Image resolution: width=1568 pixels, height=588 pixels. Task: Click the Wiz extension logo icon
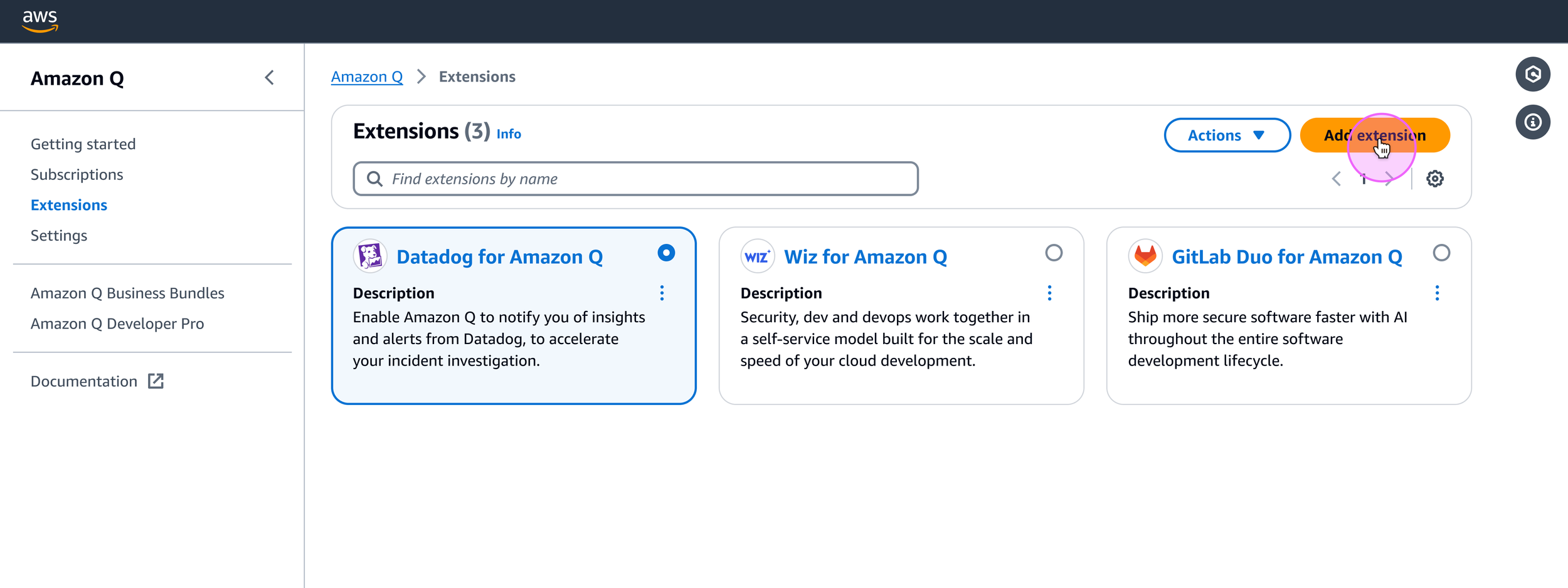click(x=757, y=256)
